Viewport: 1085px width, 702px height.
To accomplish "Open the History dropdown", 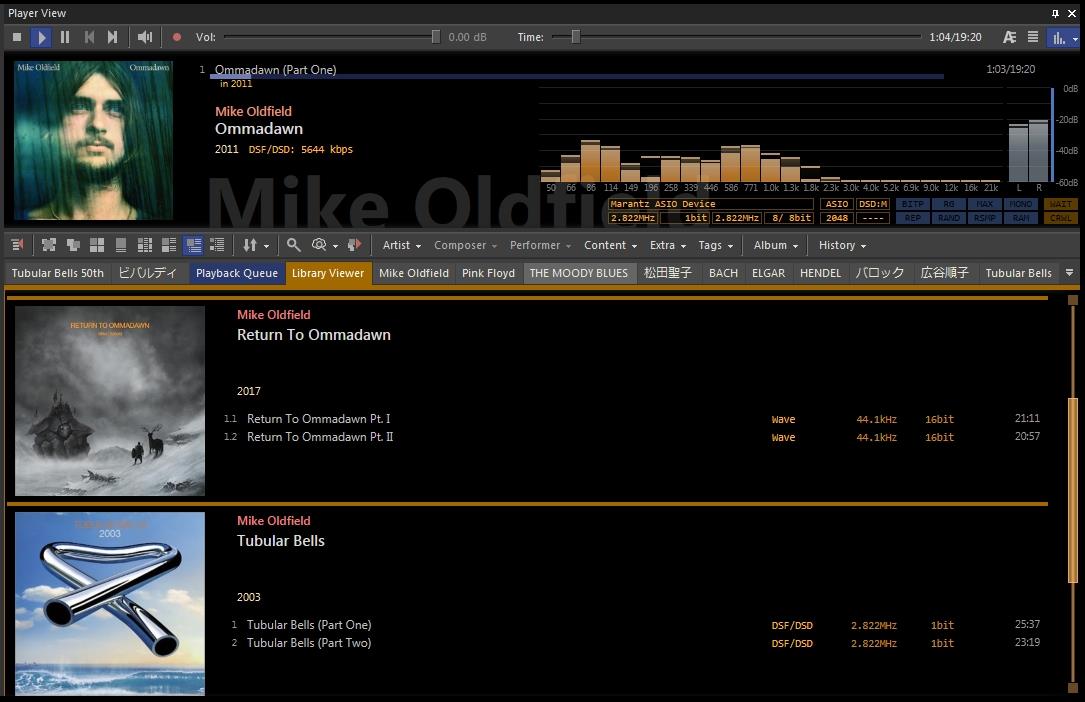I will pos(842,246).
